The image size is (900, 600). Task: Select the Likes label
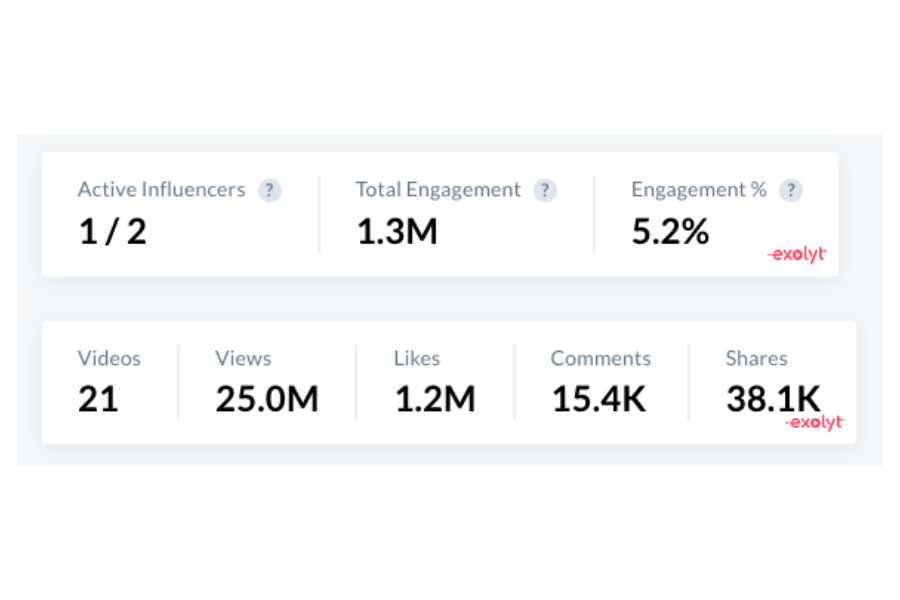[x=417, y=358]
